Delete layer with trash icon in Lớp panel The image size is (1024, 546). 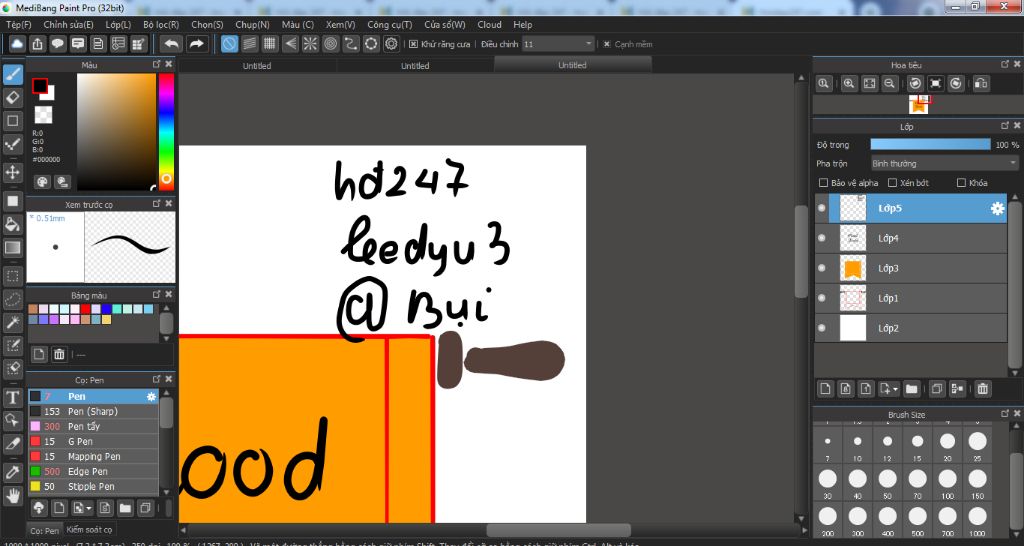pyautogui.click(x=982, y=389)
